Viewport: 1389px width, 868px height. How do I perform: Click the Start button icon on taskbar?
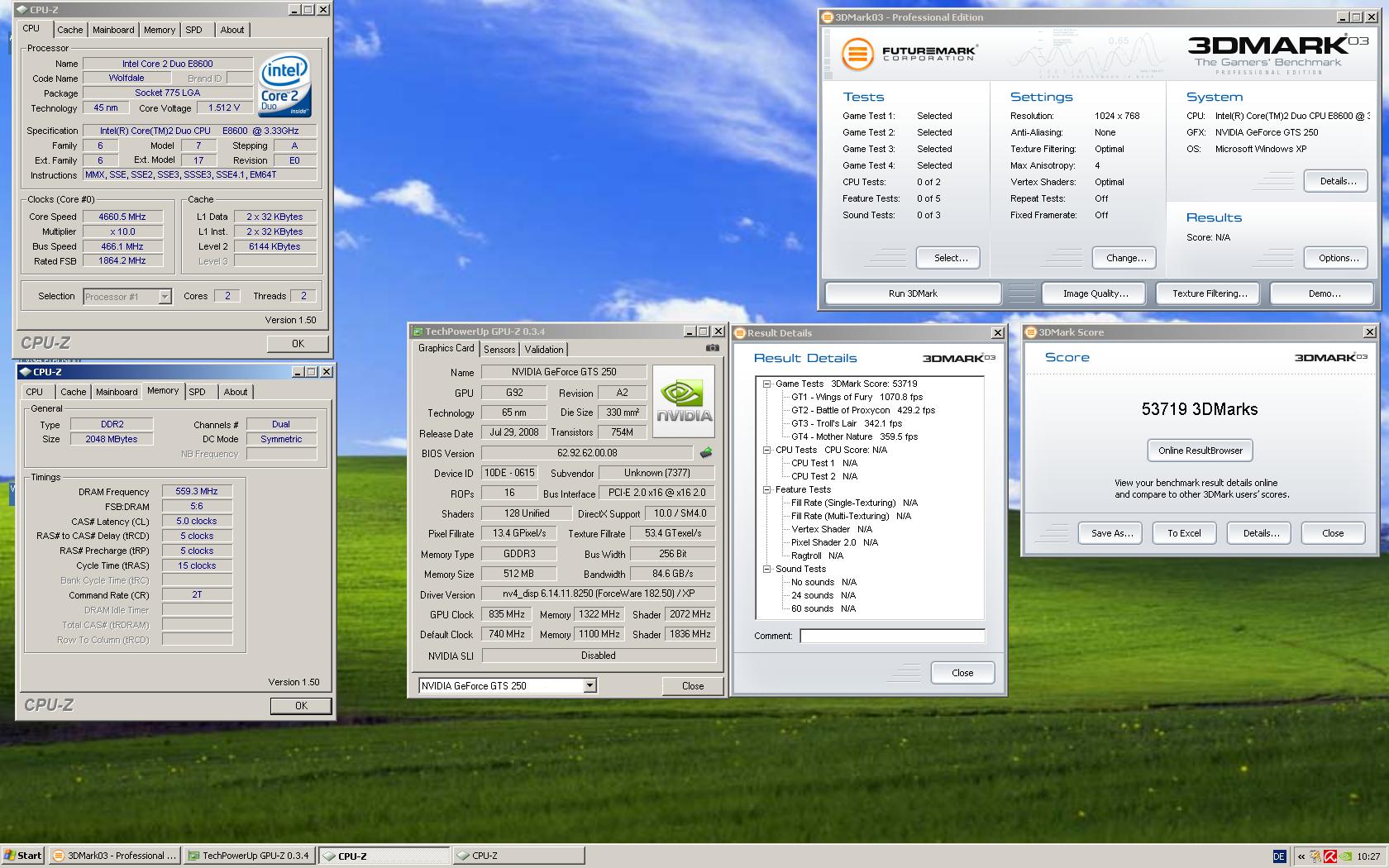pos(22,856)
